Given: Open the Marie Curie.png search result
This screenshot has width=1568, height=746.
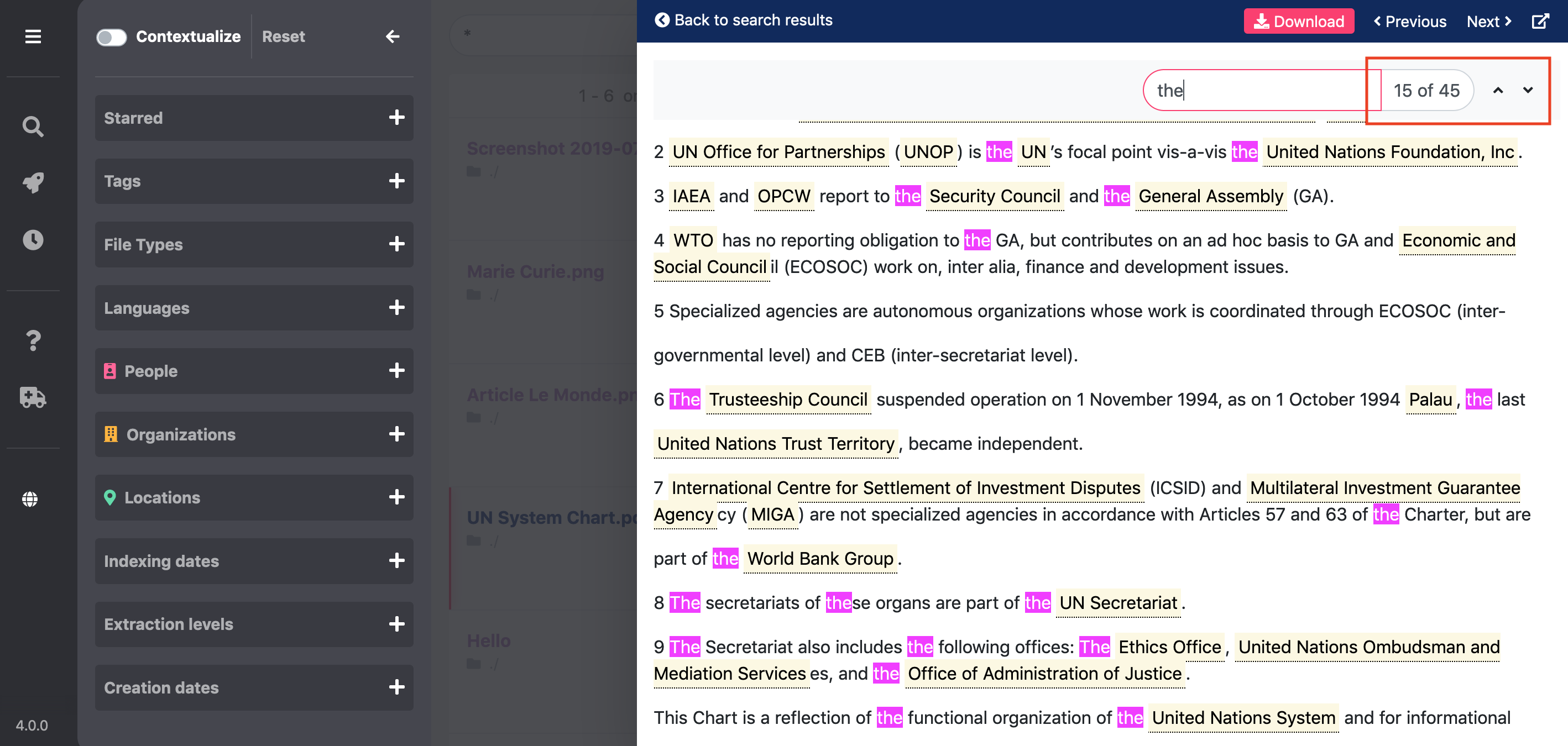Looking at the screenshot, I should 535,271.
